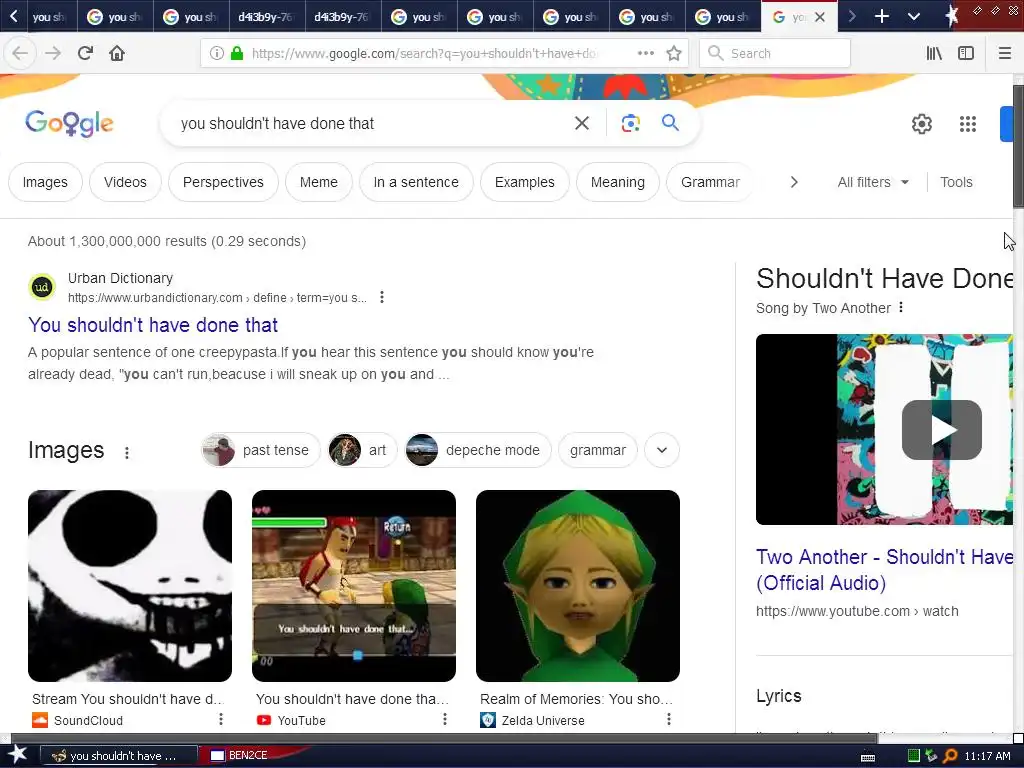Screen dimensions: 1024x768
Task: Open Two Another Official Audio link
Action: click(x=885, y=569)
